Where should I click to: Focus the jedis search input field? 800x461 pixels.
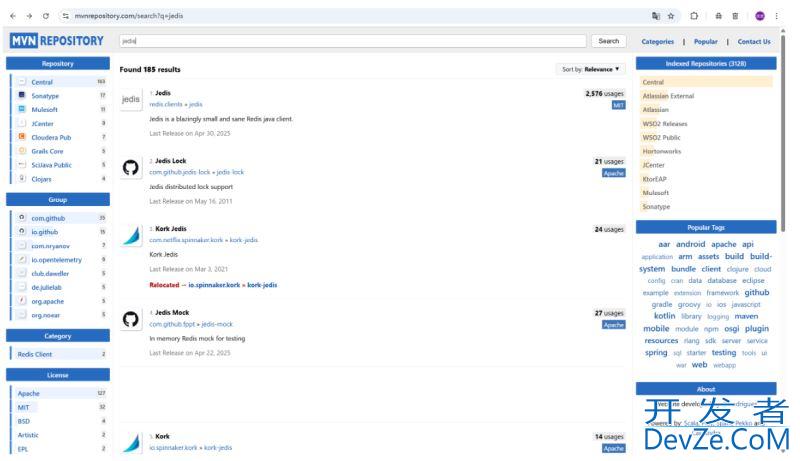point(353,41)
